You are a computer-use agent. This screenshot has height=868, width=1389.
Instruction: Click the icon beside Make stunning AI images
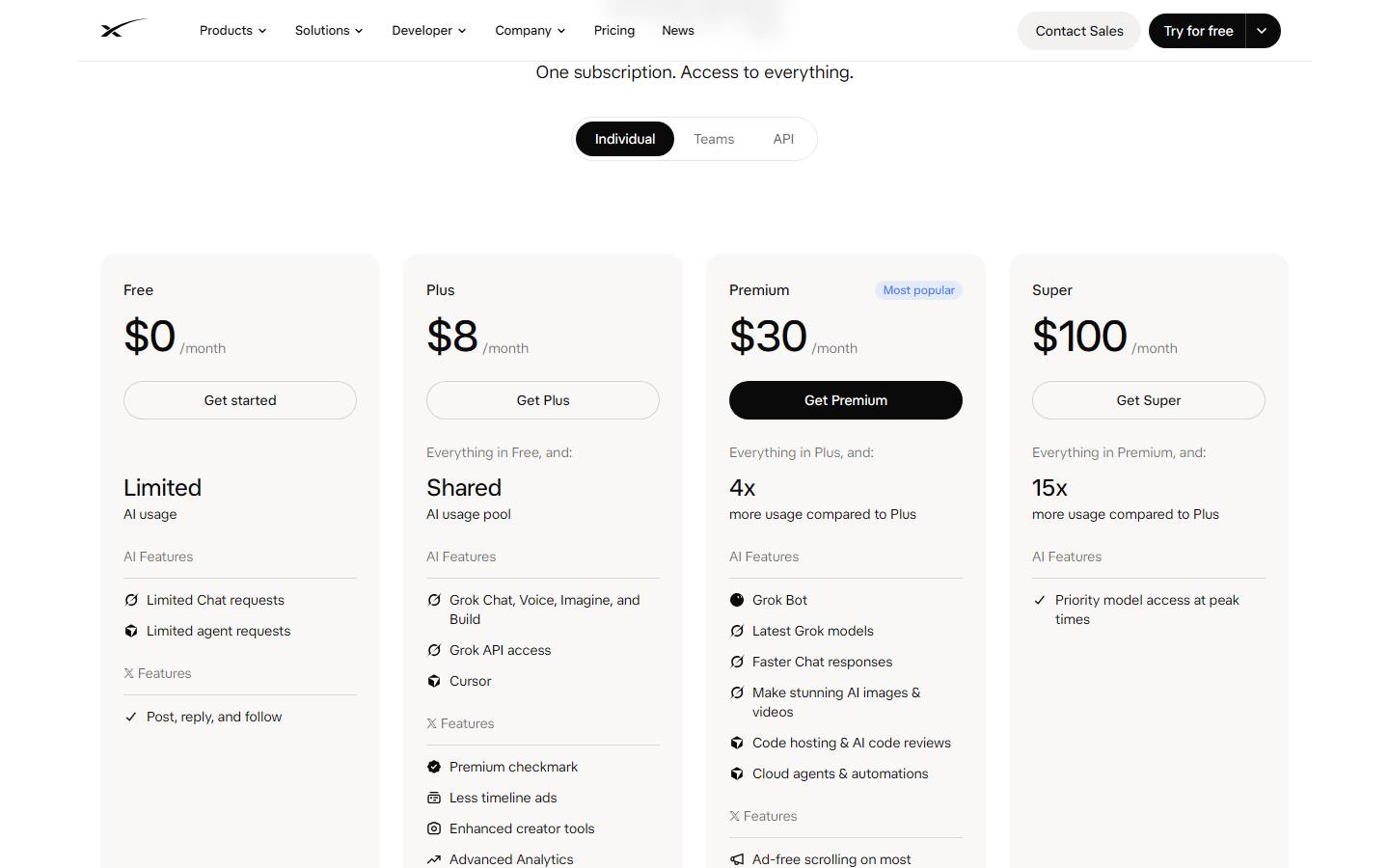click(x=737, y=692)
